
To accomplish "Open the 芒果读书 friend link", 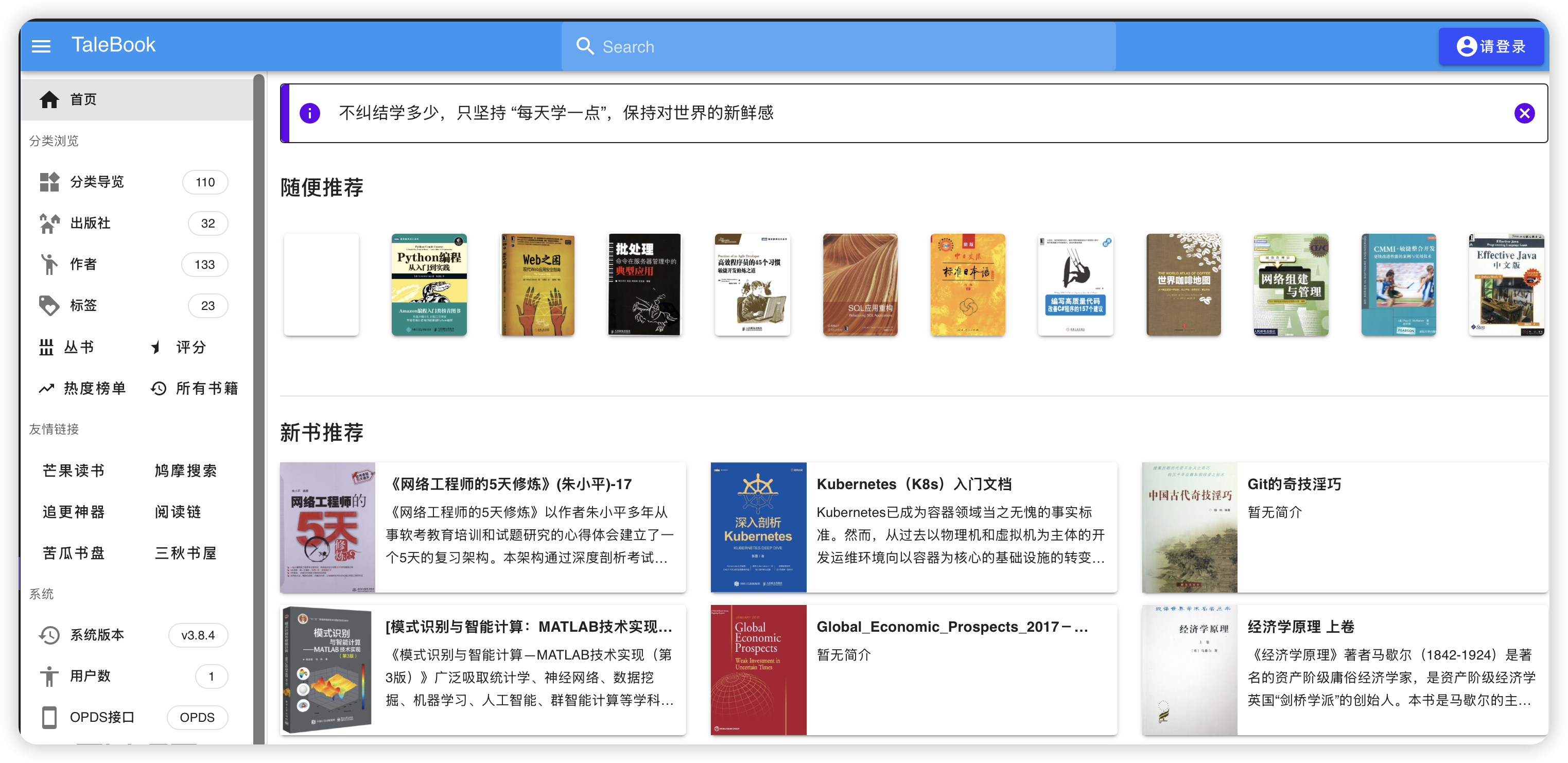I will tap(74, 471).
